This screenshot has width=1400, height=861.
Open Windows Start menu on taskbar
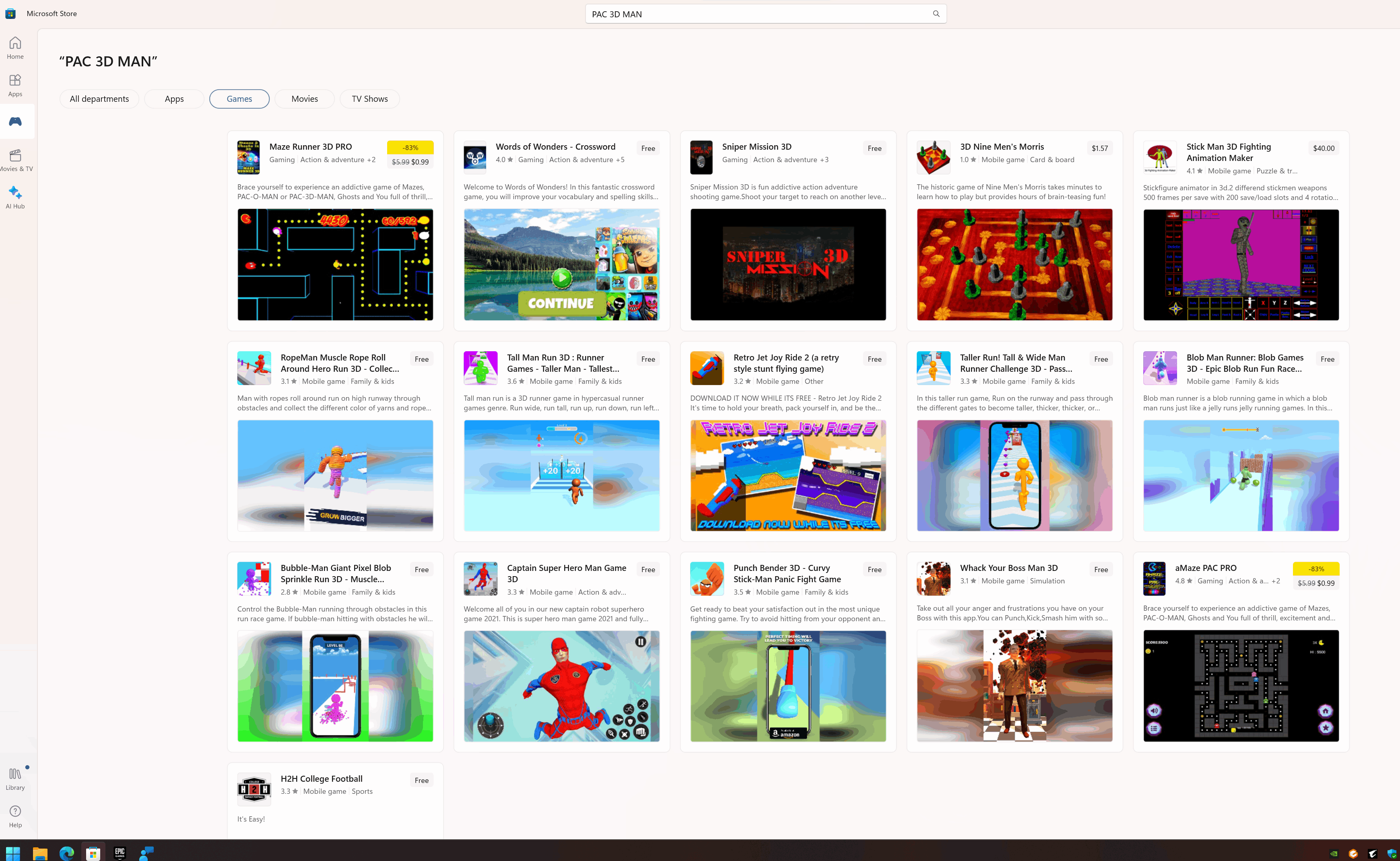[x=12, y=853]
